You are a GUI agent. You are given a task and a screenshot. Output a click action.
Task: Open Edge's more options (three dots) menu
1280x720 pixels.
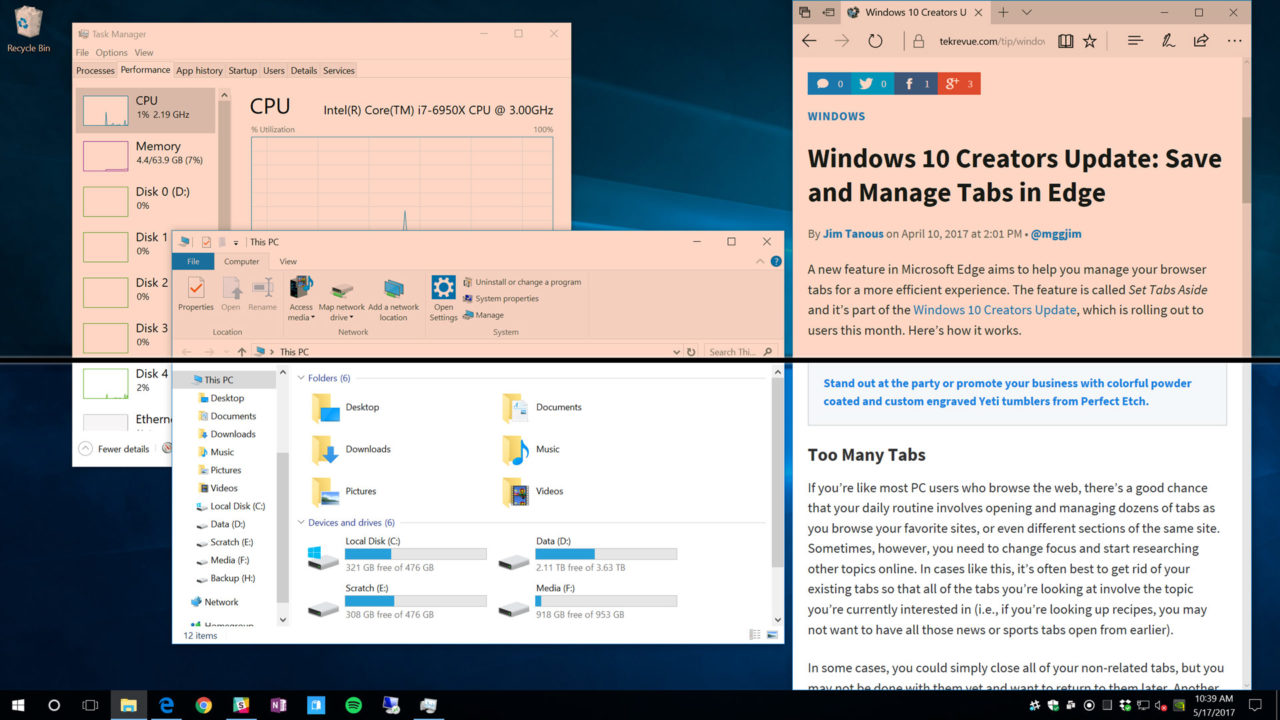coord(1235,41)
